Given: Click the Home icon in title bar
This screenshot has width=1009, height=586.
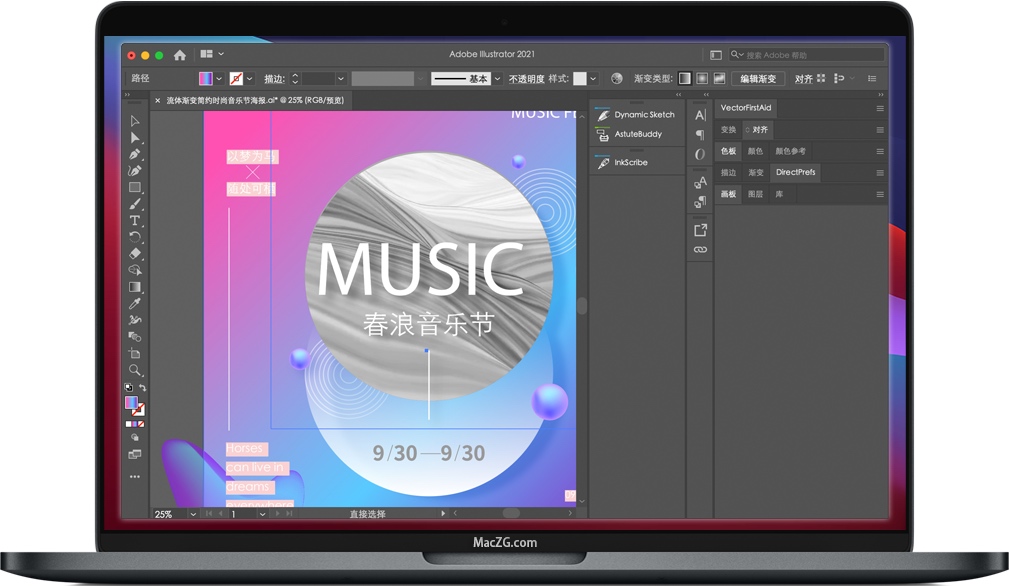Looking at the screenshot, I should [x=180, y=55].
